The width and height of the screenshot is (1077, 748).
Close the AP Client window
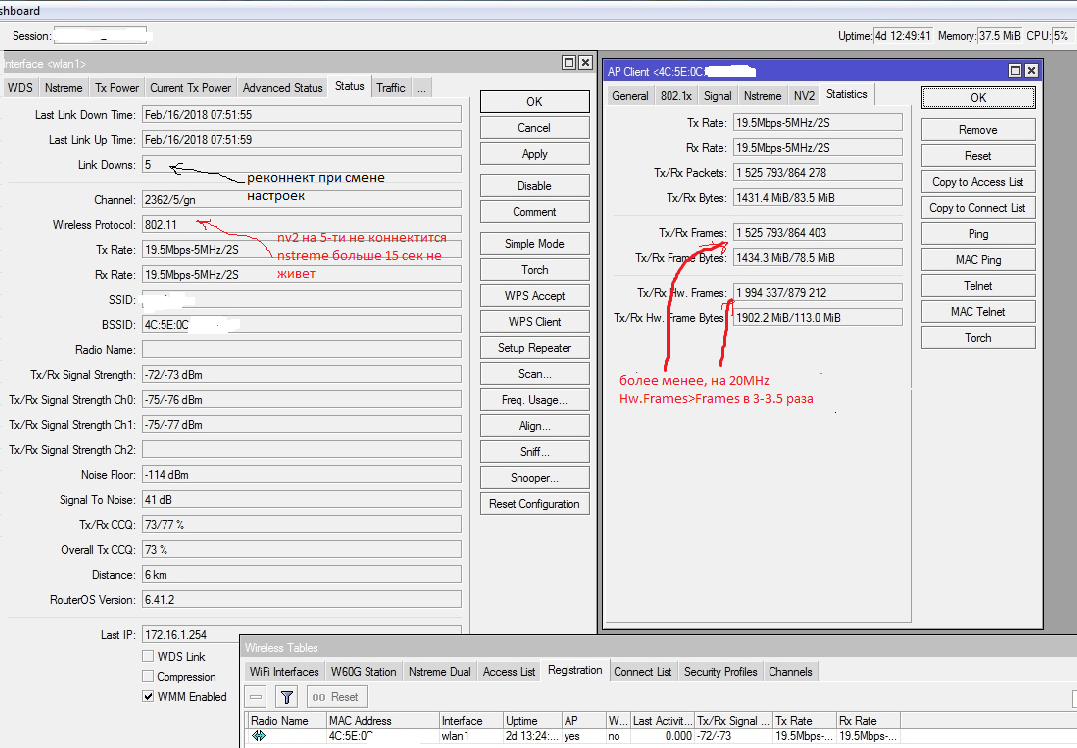(1031, 71)
